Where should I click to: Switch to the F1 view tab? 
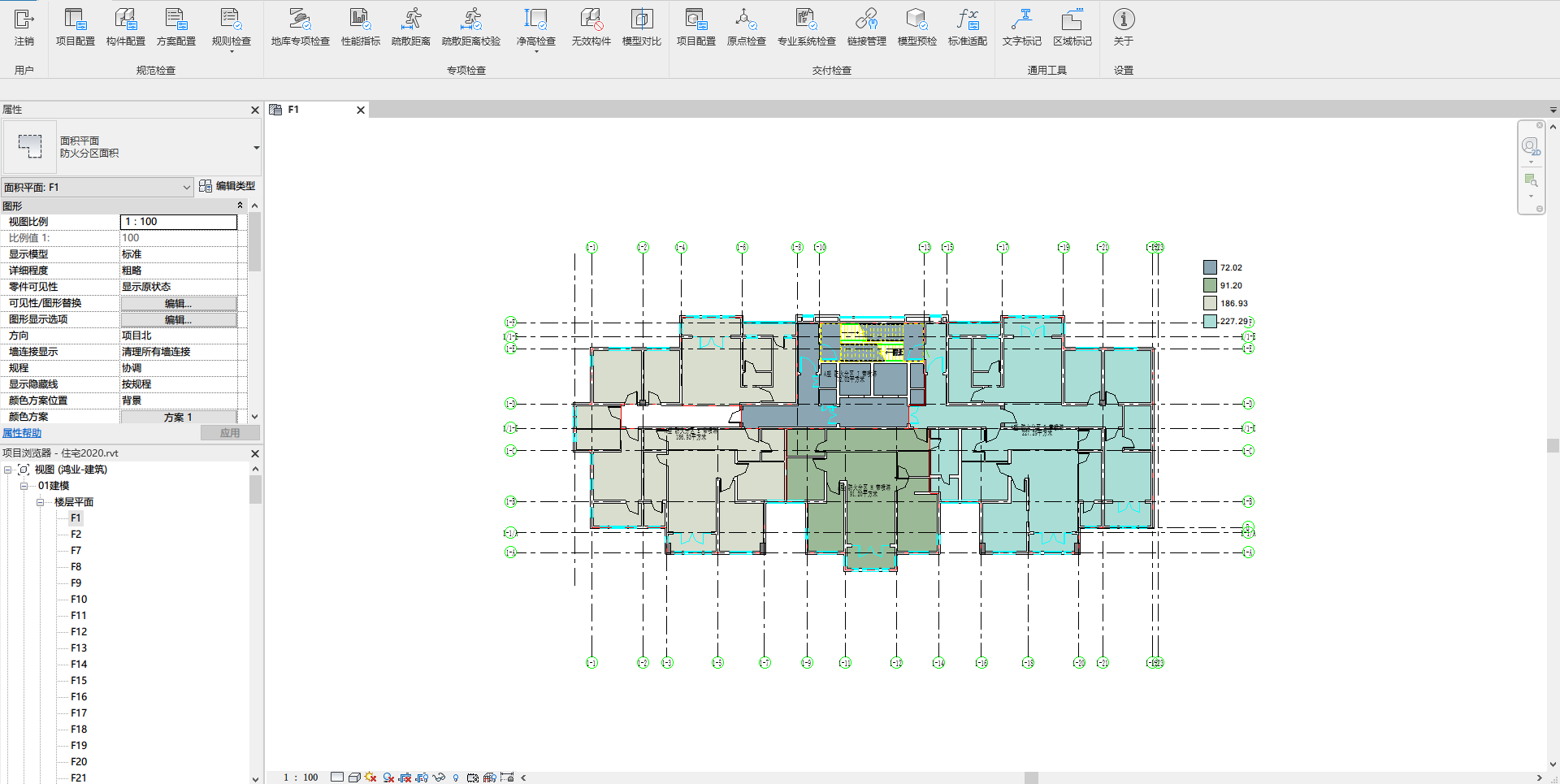click(293, 110)
